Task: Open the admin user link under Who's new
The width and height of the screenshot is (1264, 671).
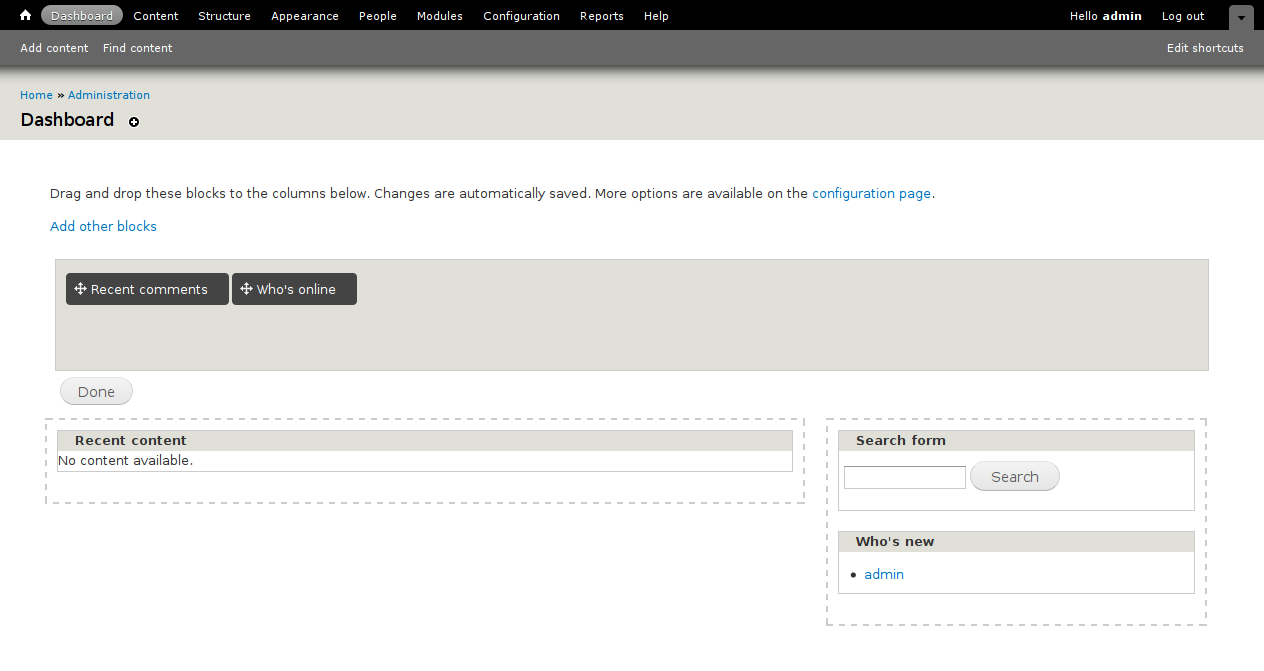Action: (884, 574)
